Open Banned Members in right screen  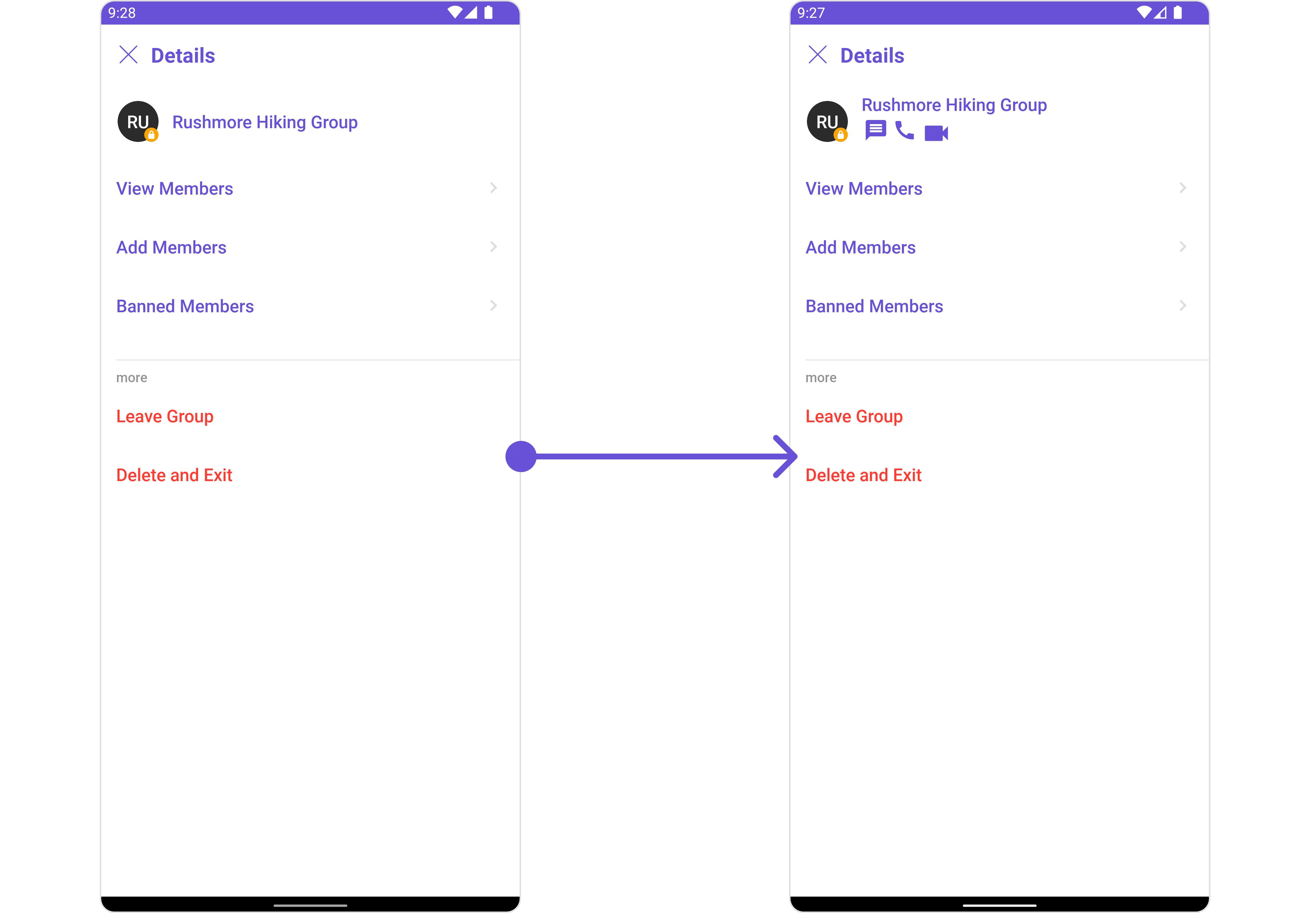(x=999, y=306)
